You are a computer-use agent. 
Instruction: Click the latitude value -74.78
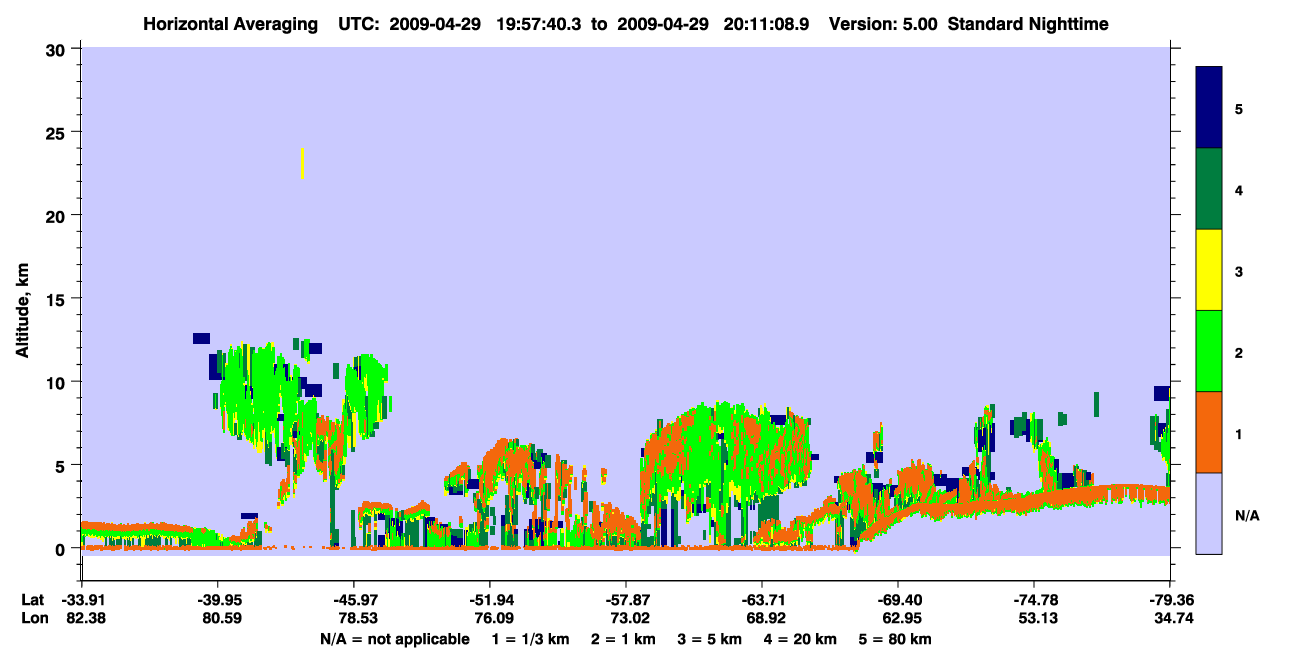[x=1034, y=600]
